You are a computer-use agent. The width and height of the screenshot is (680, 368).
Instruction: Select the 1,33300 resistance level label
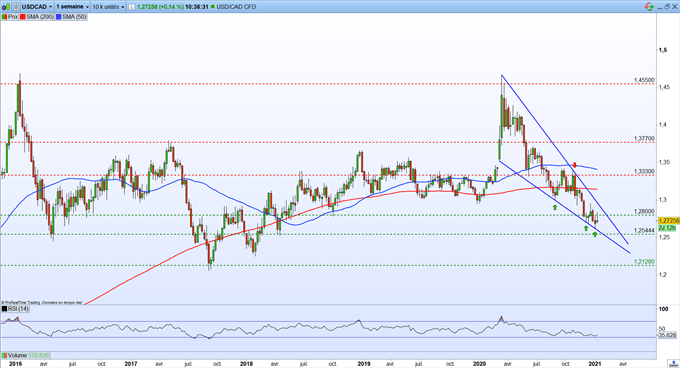point(644,172)
